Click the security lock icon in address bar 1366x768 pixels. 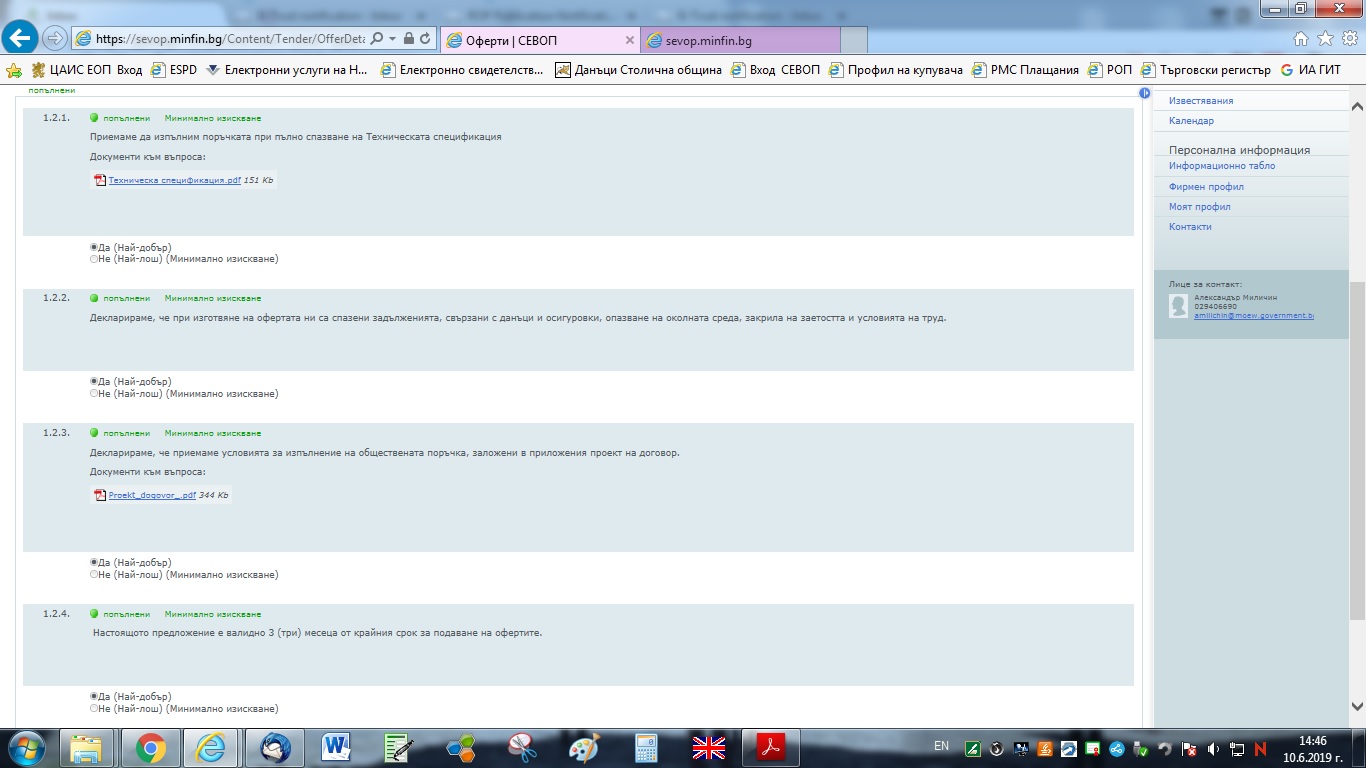click(x=409, y=38)
